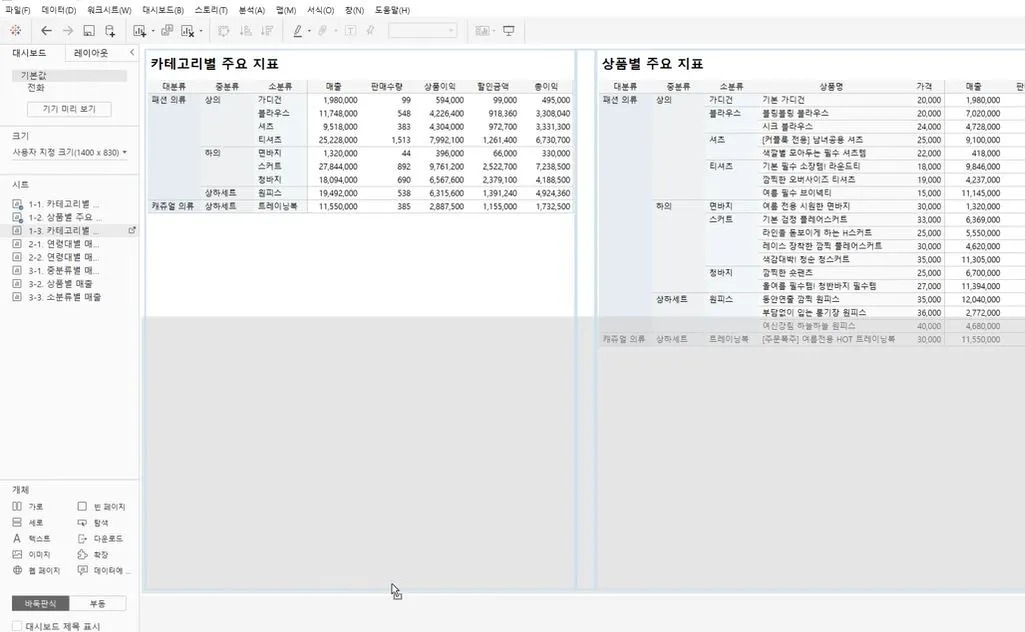Click the 카테고리별 주요 지표 title
1025x632 pixels.
coord(214,64)
